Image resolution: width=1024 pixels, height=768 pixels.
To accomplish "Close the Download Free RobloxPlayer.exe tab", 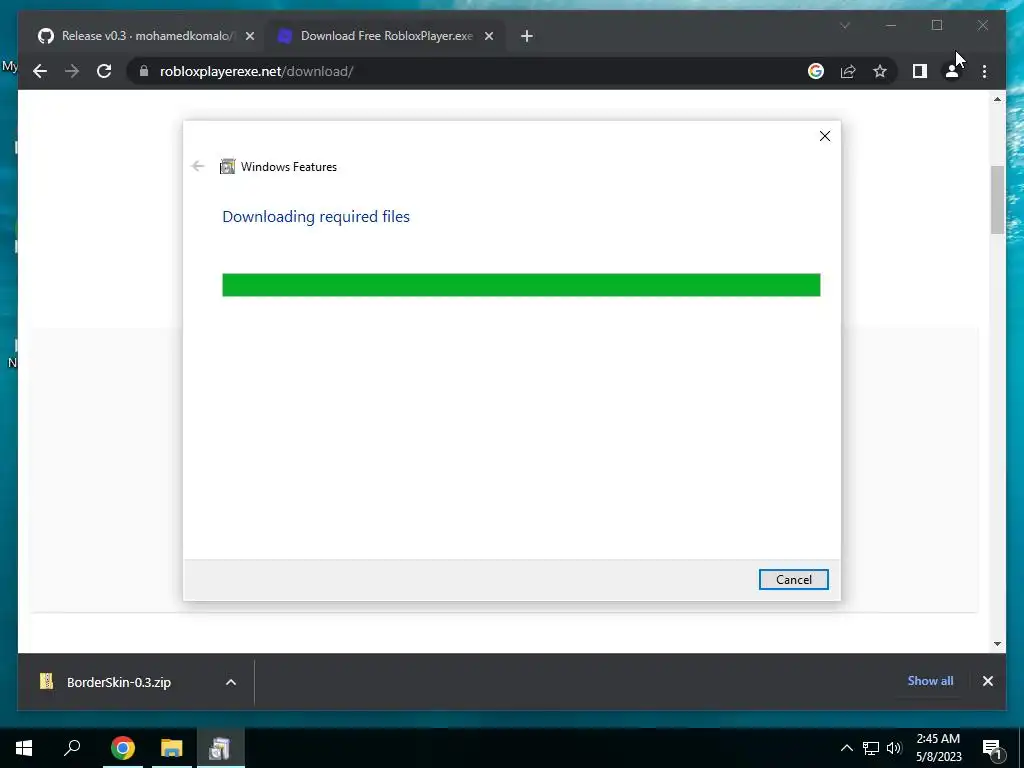I will pos(488,36).
